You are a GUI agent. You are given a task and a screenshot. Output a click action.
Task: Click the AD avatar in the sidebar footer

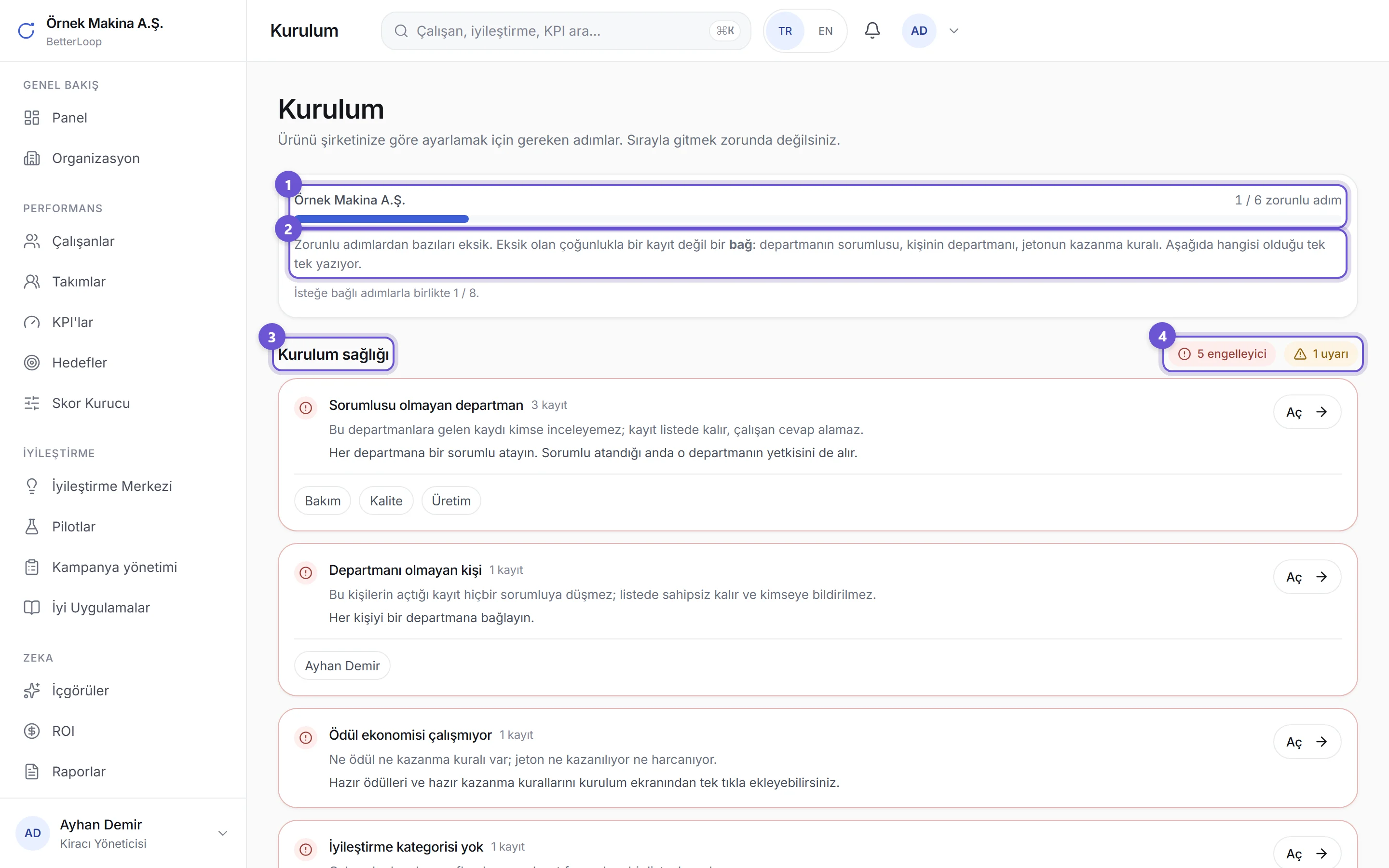point(33,833)
